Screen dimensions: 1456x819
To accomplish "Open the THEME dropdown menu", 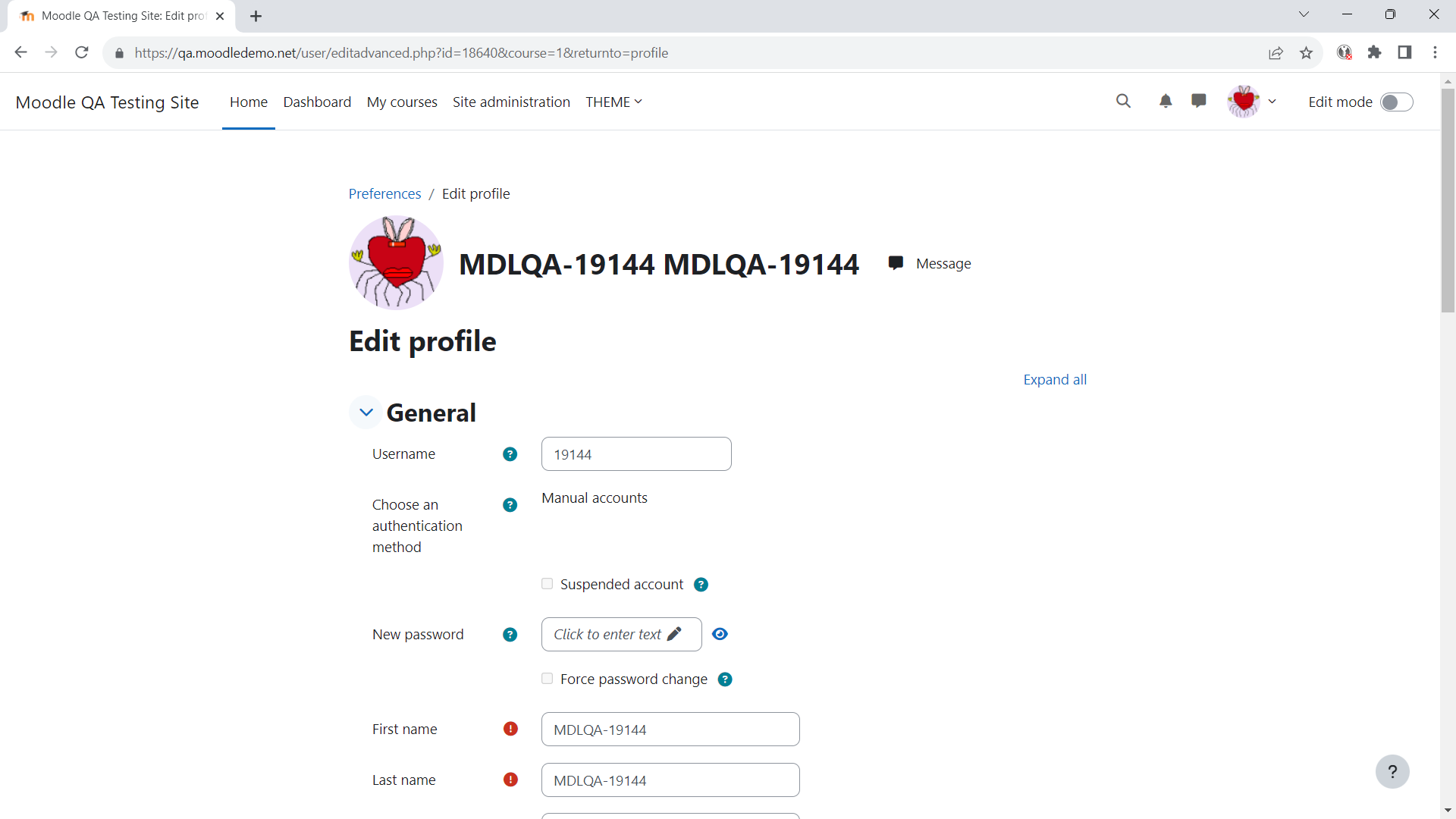I will (613, 102).
